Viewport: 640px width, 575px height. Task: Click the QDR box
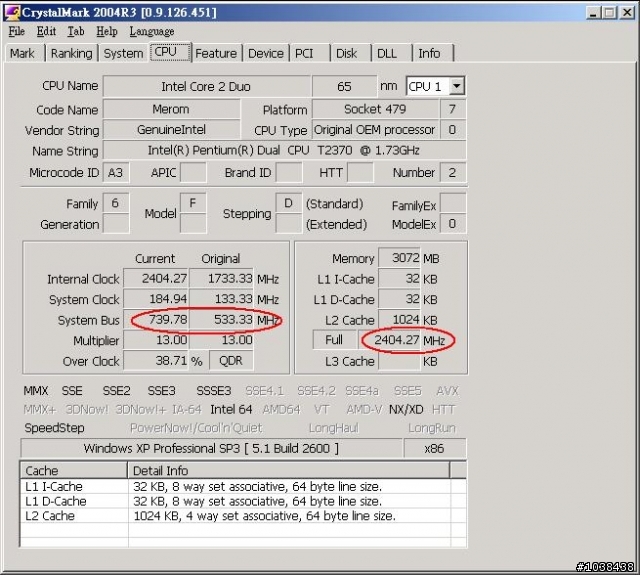(x=231, y=361)
